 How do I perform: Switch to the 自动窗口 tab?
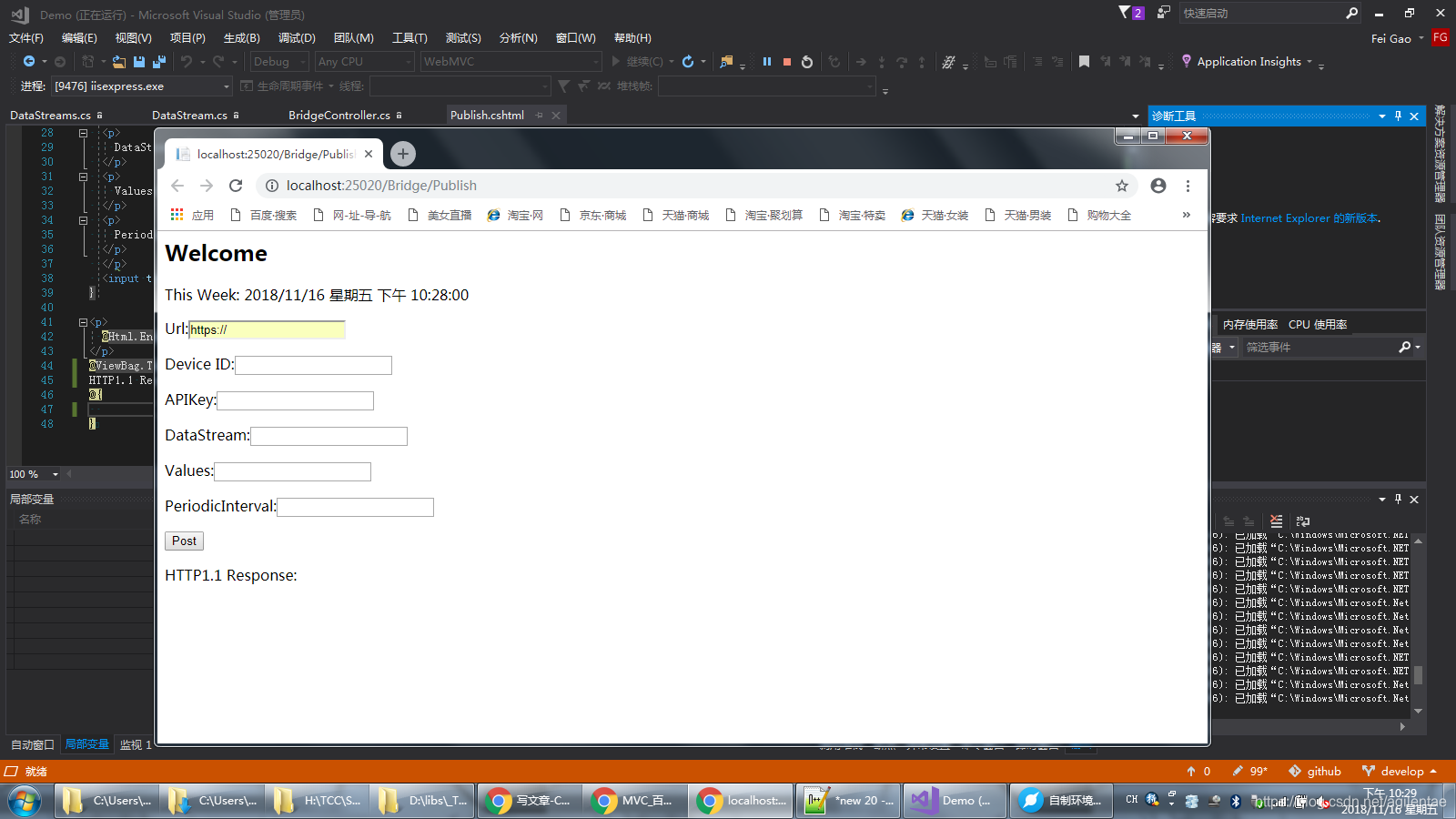(x=33, y=744)
